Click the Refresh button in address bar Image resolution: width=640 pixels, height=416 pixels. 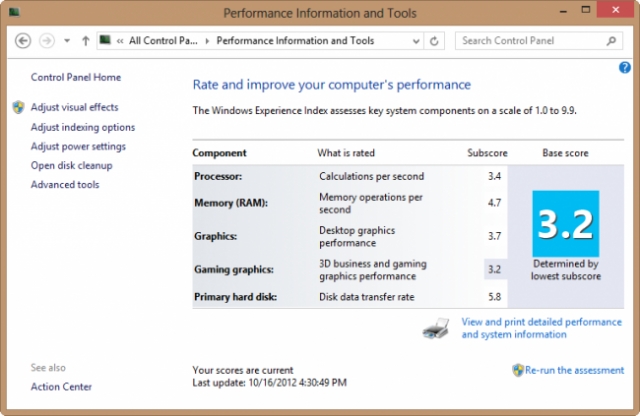pos(433,41)
